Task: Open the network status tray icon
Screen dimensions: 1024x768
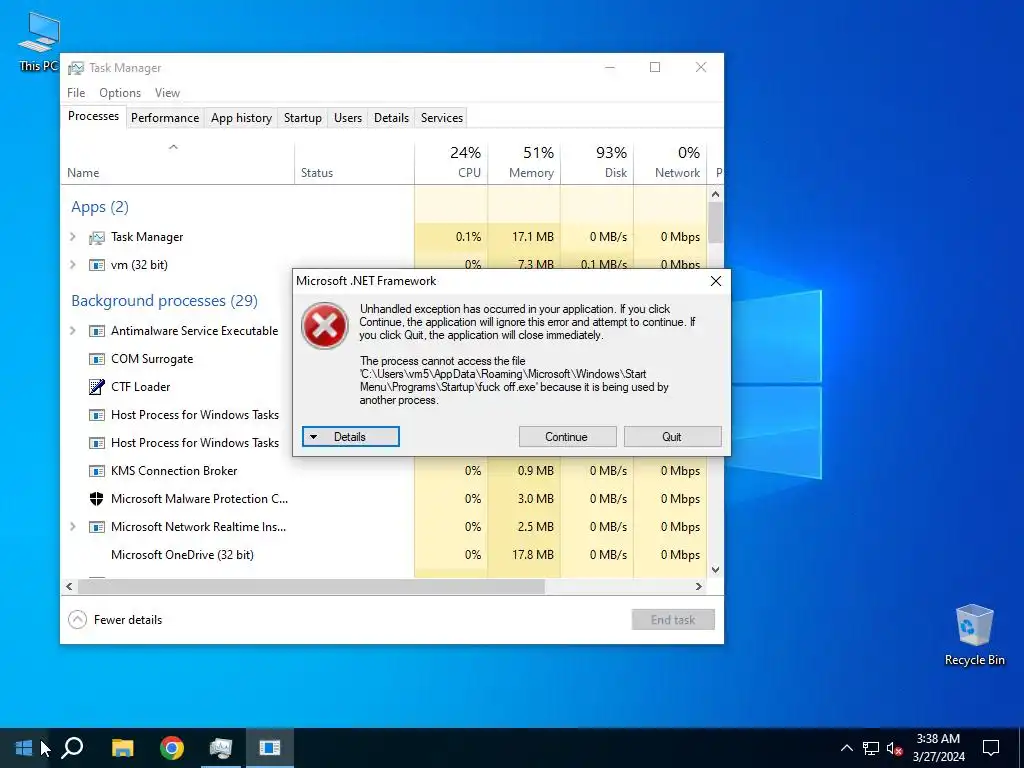Action: [871, 748]
